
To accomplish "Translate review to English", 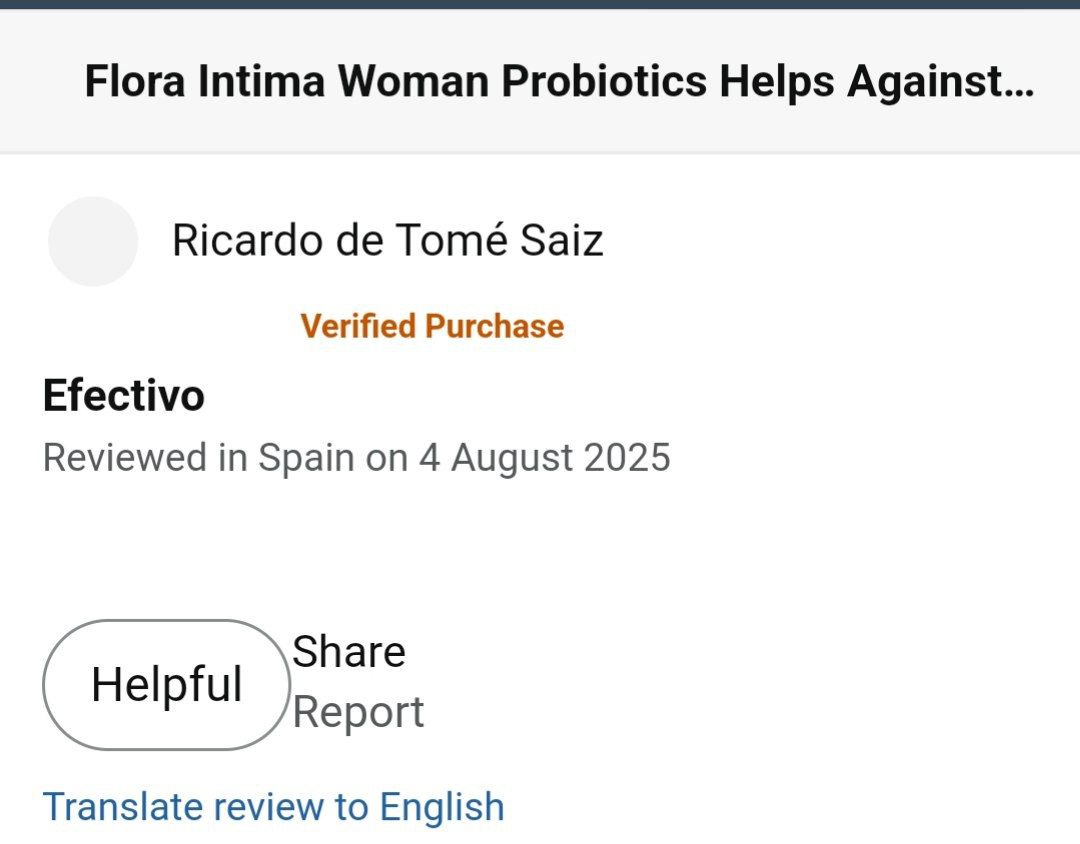I will [x=273, y=806].
